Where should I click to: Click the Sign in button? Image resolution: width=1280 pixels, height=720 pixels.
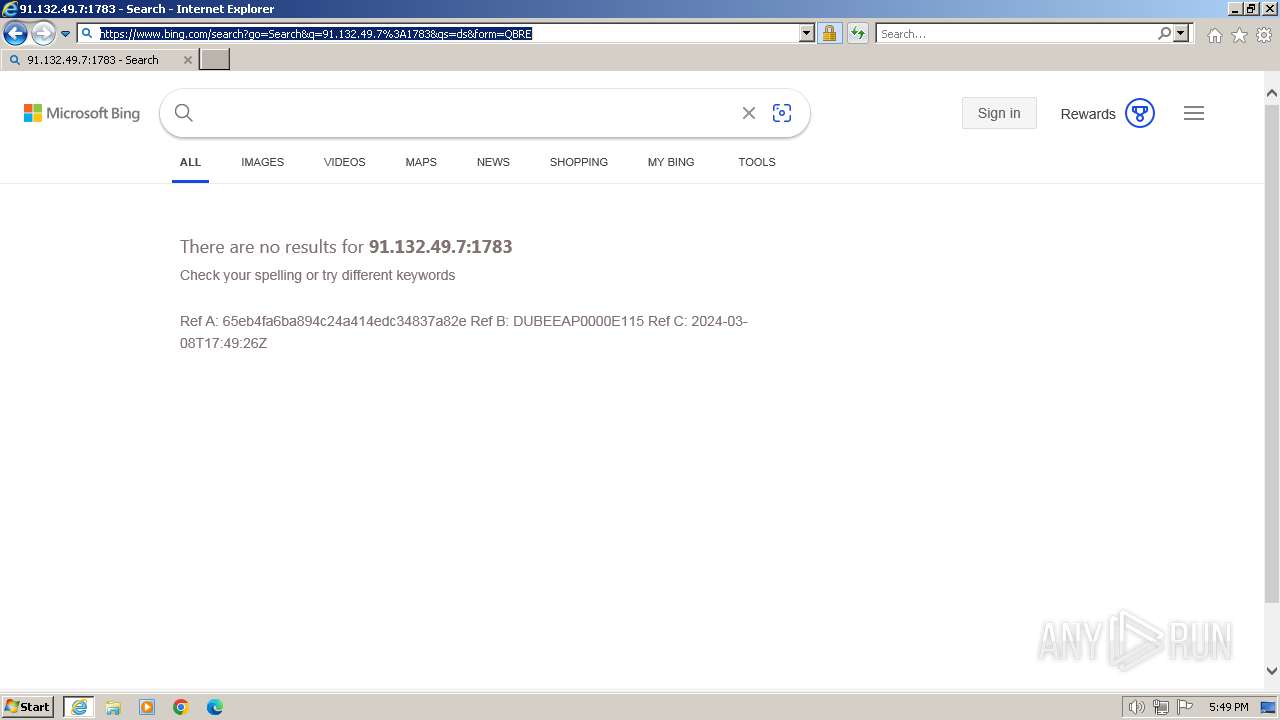tap(999, 113)
